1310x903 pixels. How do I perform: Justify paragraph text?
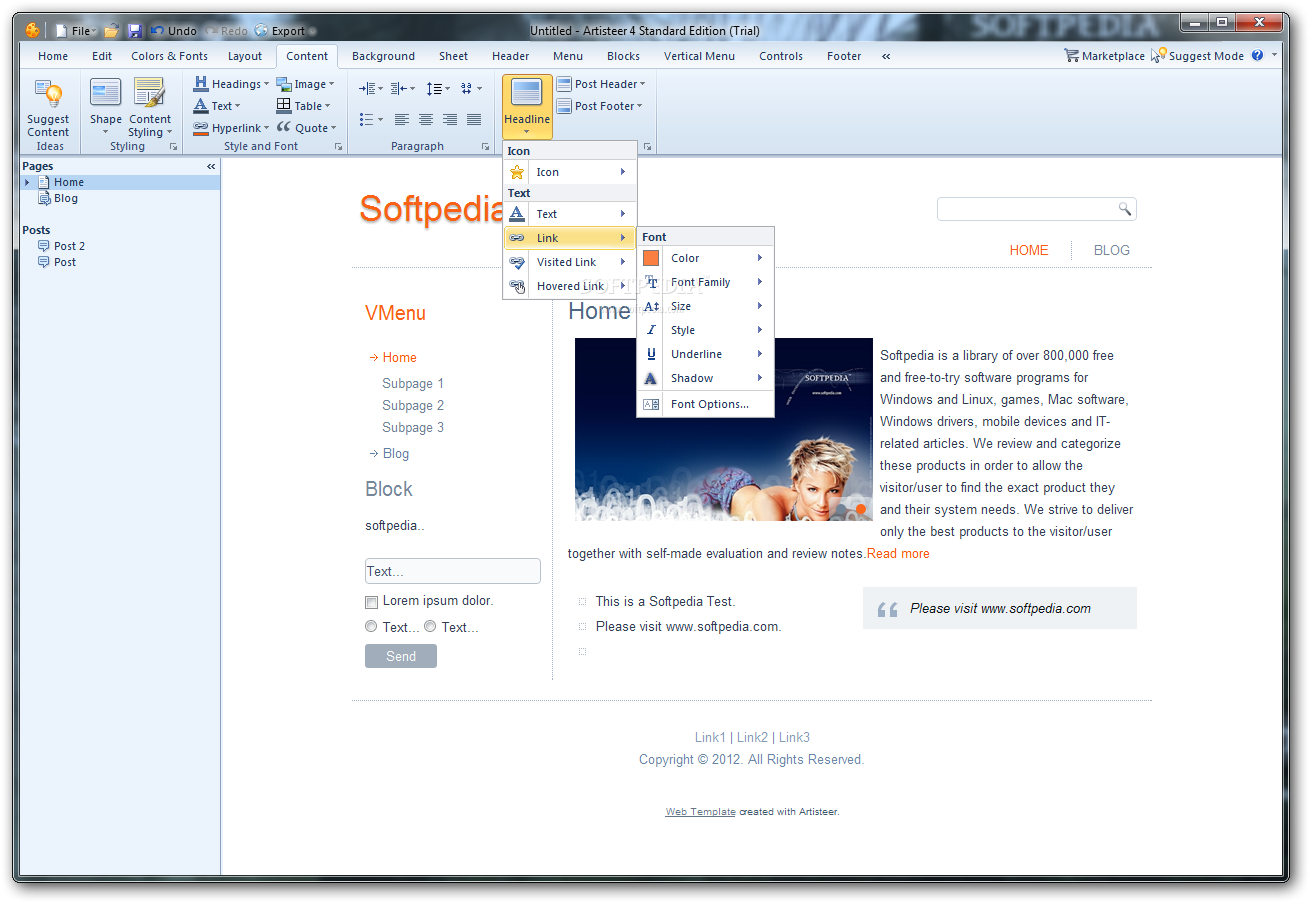(x=474, y=119)
